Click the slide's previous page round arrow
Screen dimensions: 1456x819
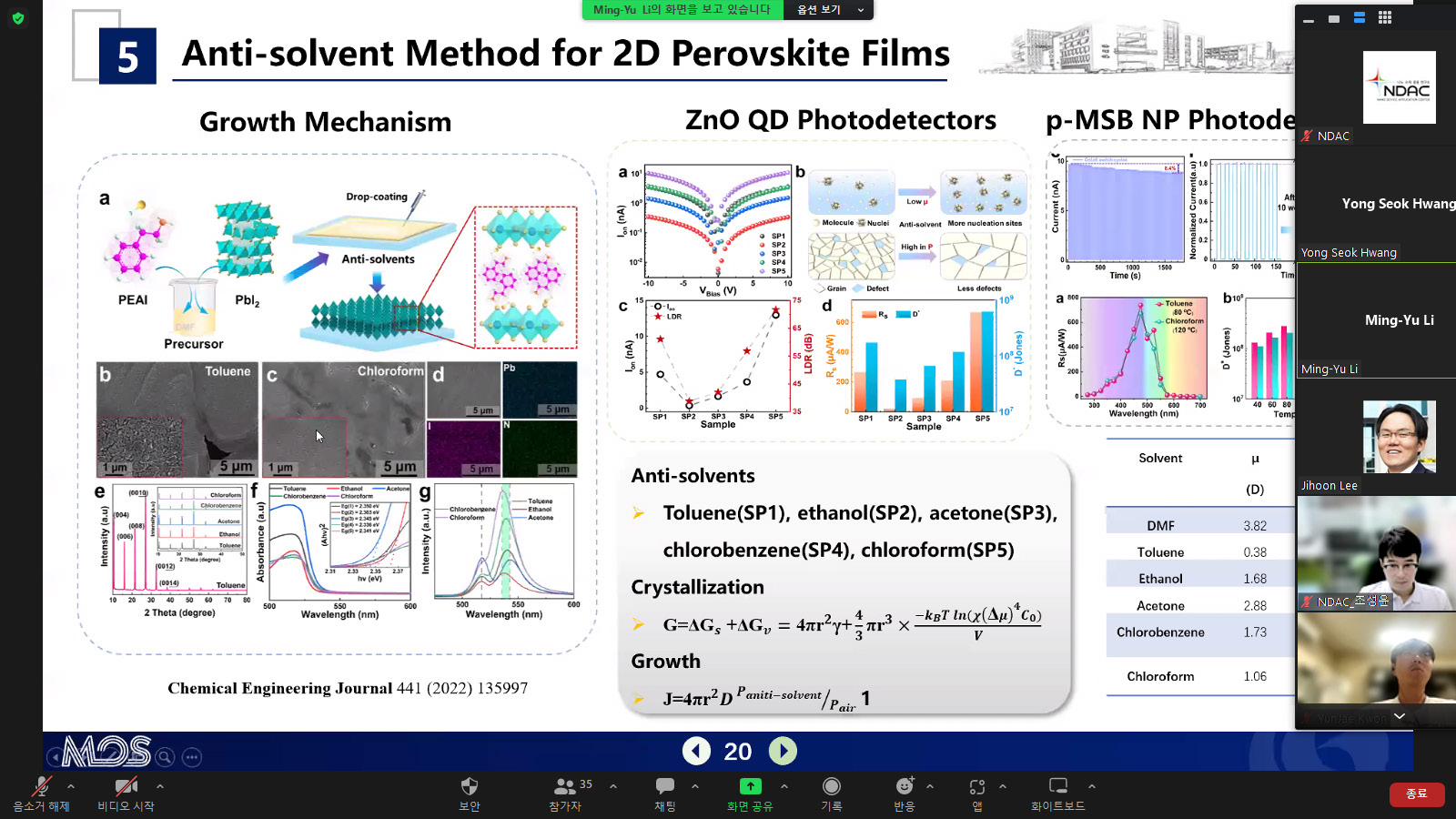click(x=696, y=751)
